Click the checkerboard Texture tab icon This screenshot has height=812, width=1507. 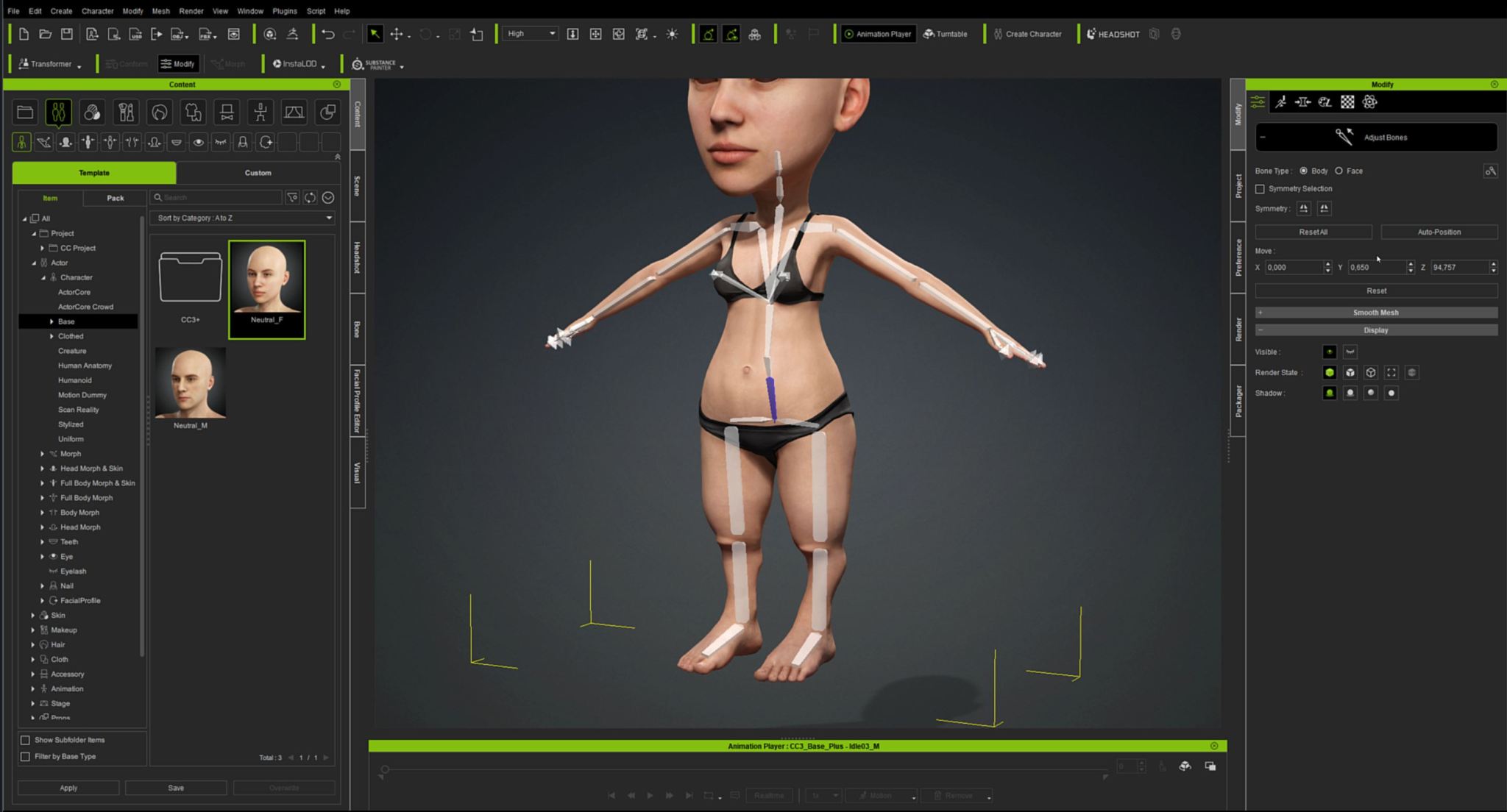(1347, 102)
